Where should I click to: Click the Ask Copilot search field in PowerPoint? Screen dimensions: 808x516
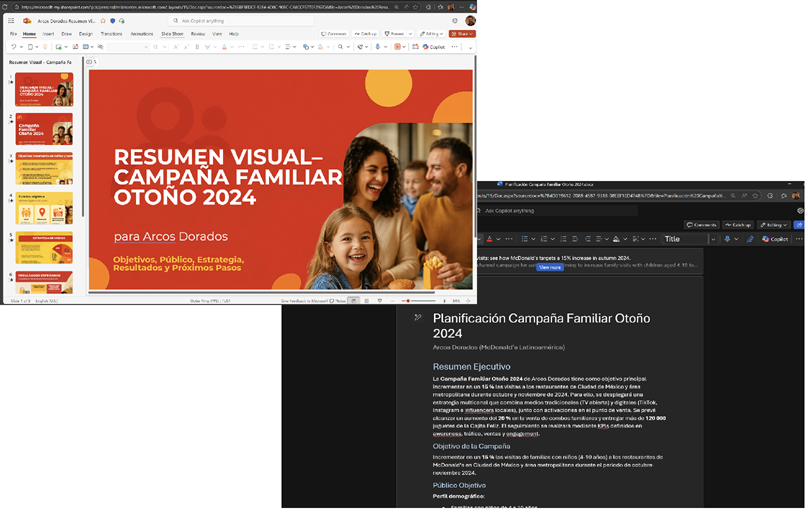pos(241,21)
